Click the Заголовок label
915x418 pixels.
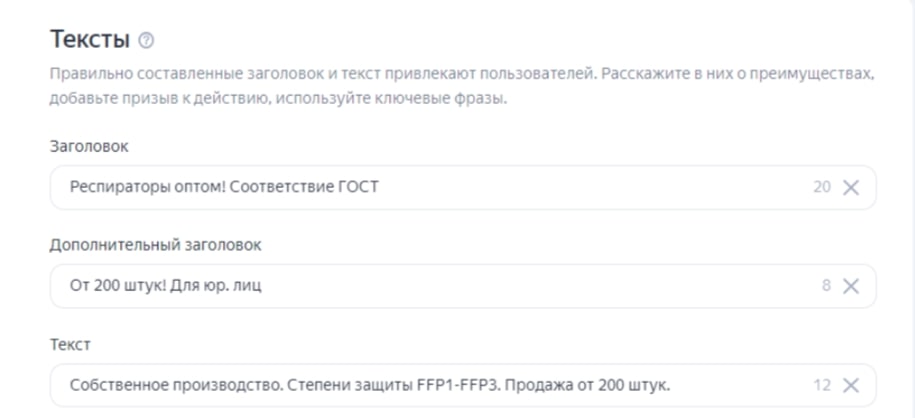click(x=89, y=147)
